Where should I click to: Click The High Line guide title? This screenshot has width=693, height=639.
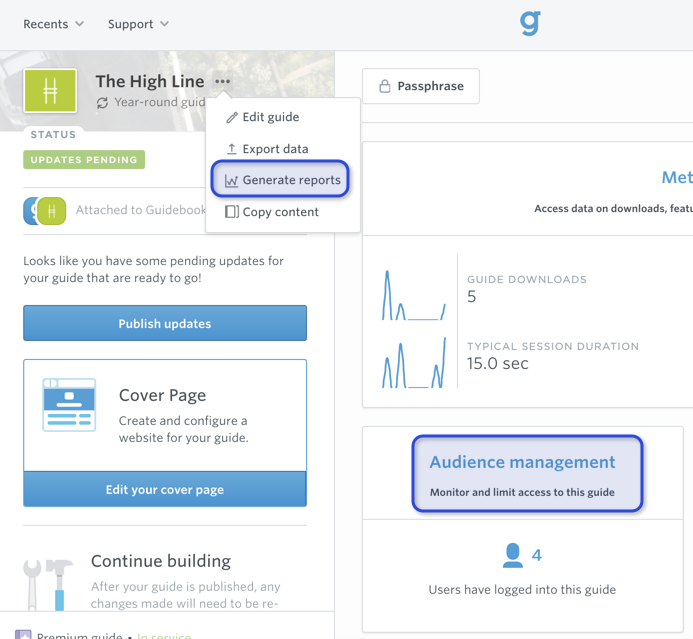coord(150,81)
